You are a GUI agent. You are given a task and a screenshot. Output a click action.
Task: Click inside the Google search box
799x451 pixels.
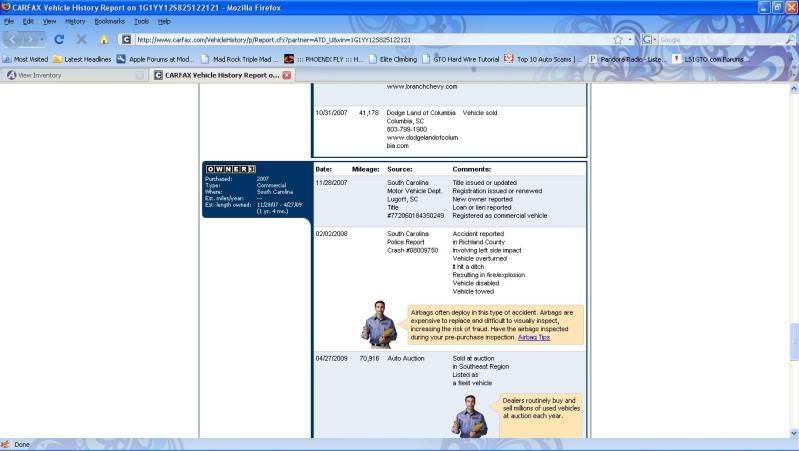tap(721, 39)
